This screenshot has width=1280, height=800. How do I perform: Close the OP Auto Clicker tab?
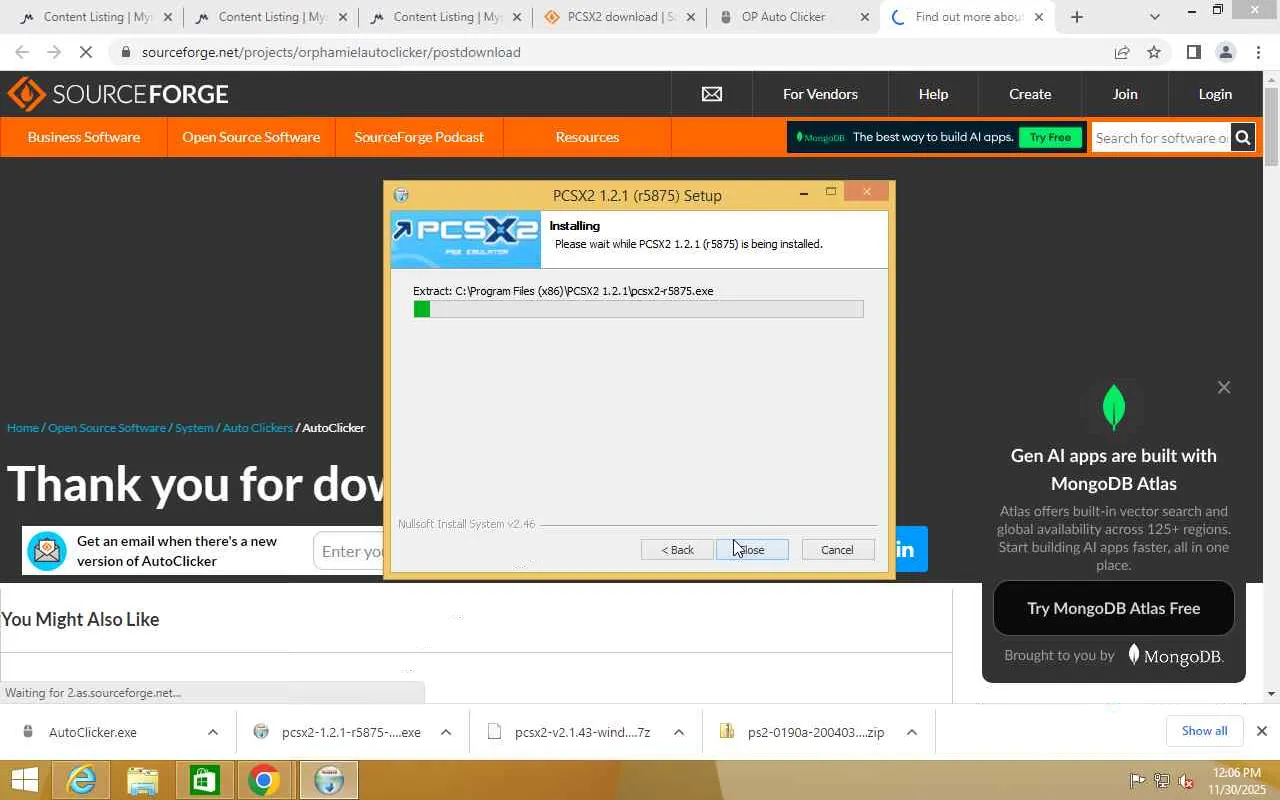click(x=865, y=17)
